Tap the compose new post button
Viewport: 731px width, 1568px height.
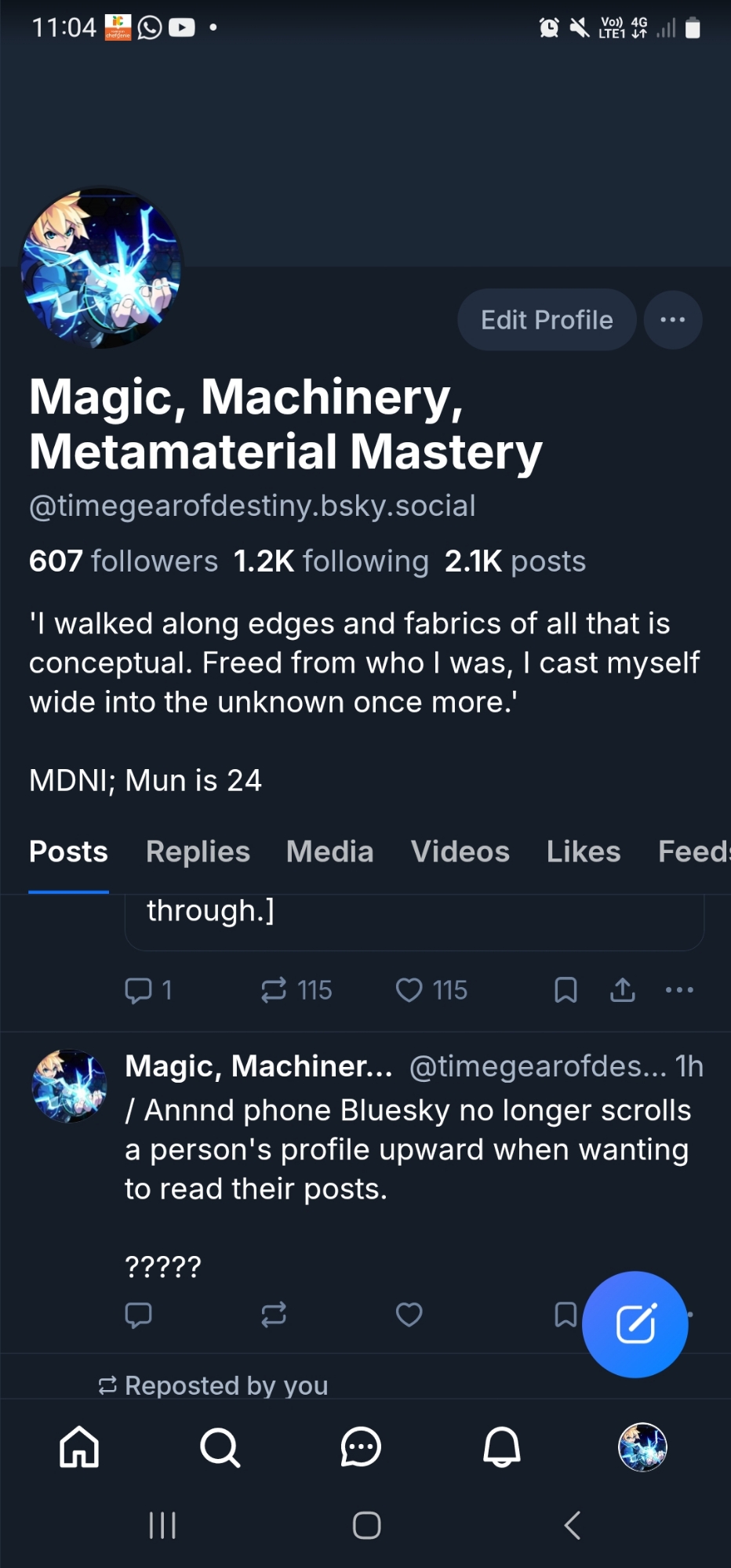coord(635,1324)
